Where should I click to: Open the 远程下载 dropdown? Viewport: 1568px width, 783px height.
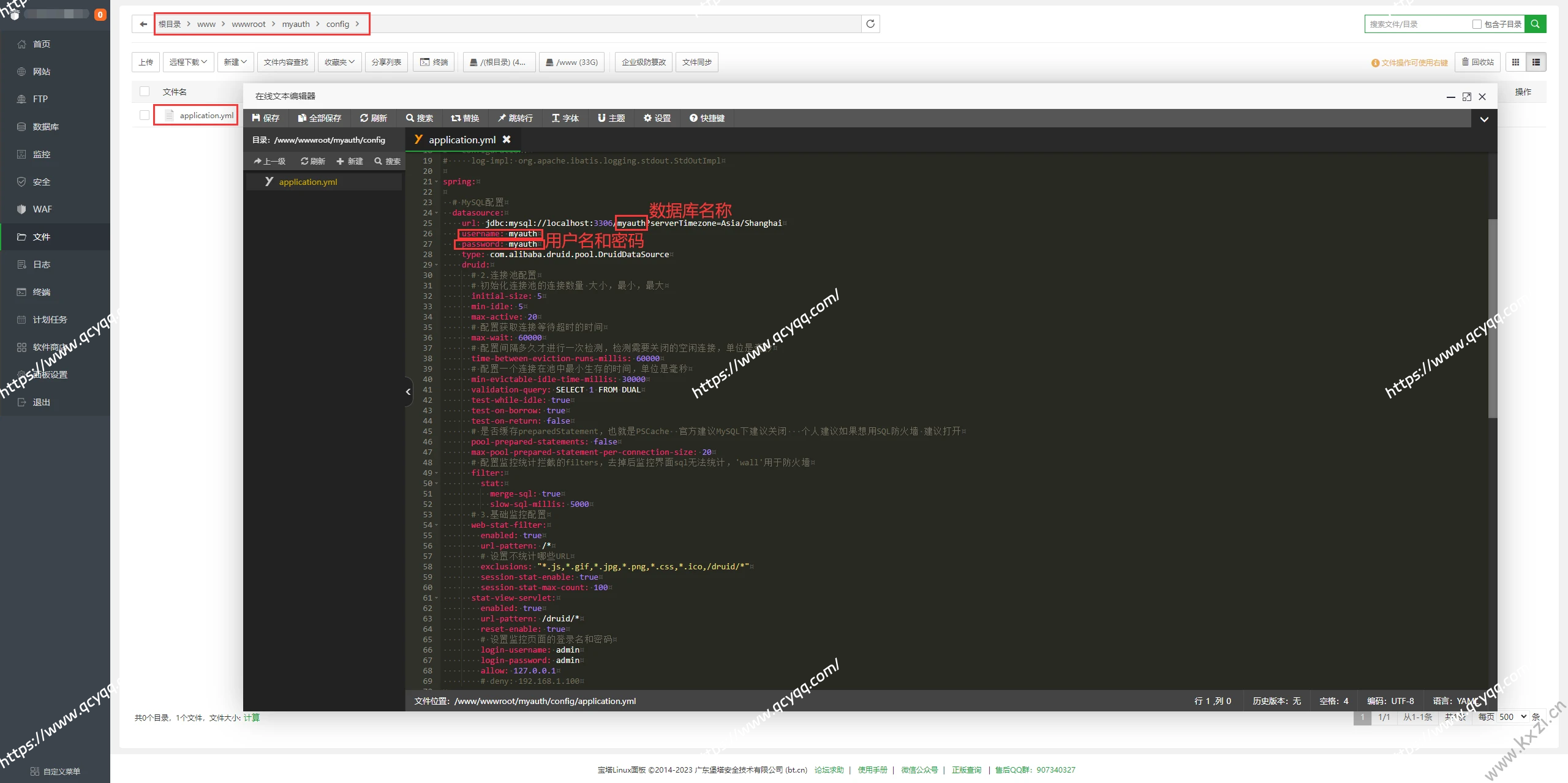click(x=188, y=62)
